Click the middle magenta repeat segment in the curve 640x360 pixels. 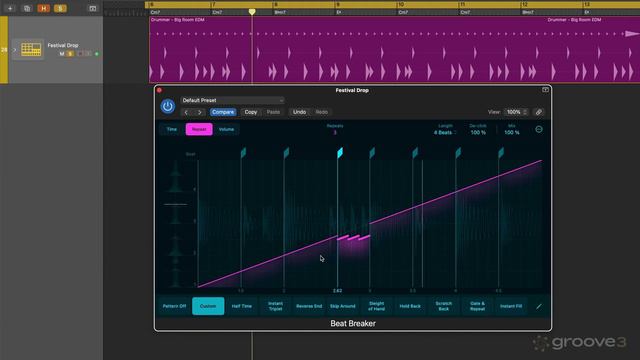pos(353,237)
